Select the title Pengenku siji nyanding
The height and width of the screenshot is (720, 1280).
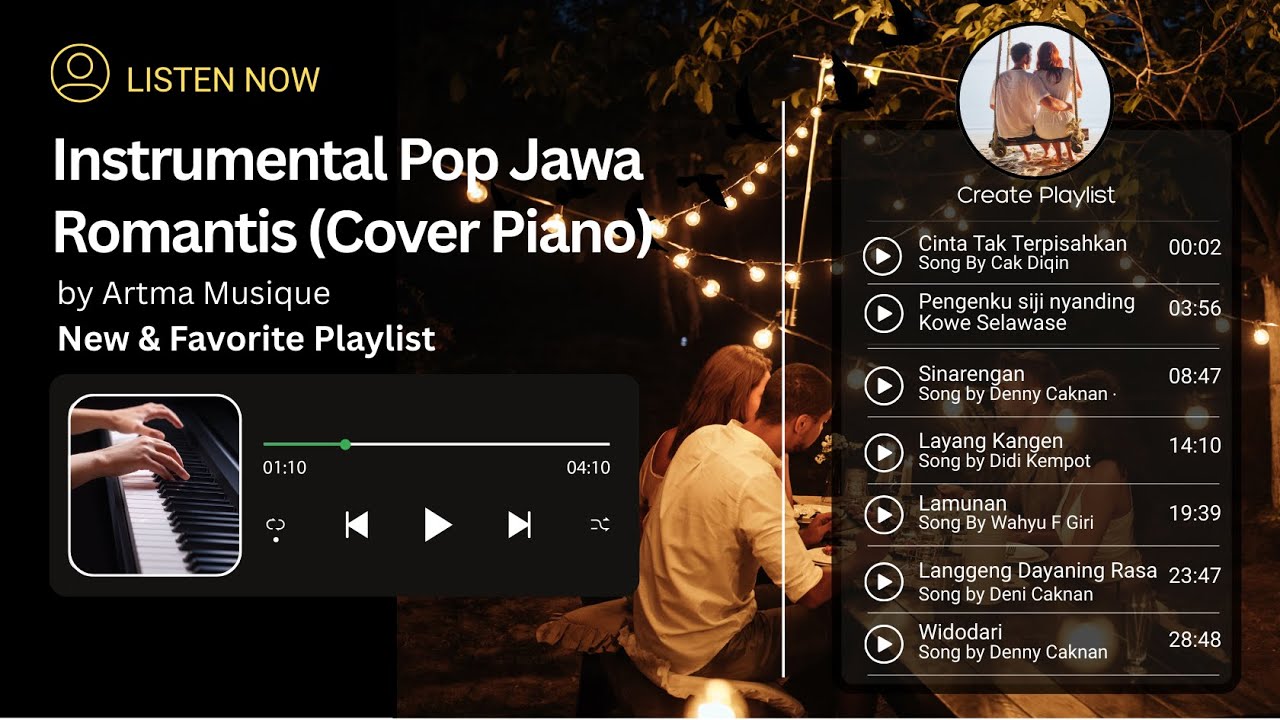click(1027, 302)
